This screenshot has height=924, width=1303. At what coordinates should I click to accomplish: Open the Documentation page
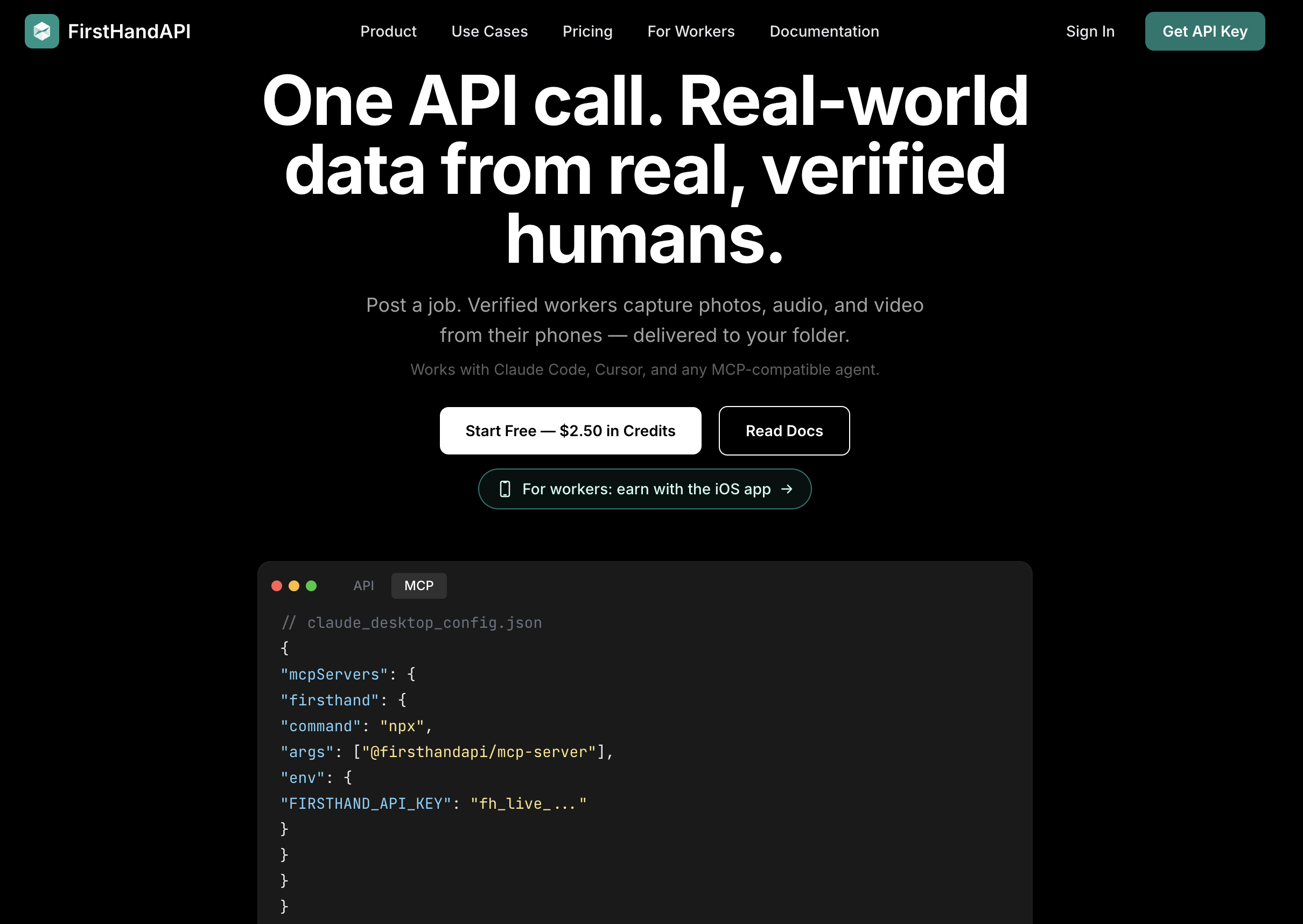824,31
